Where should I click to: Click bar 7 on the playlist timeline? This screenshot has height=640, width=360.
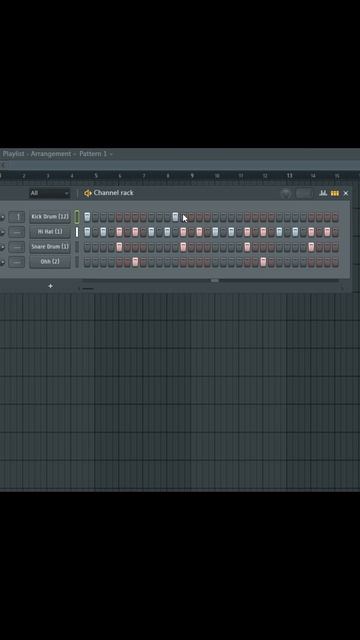click(x=144, y=176)
